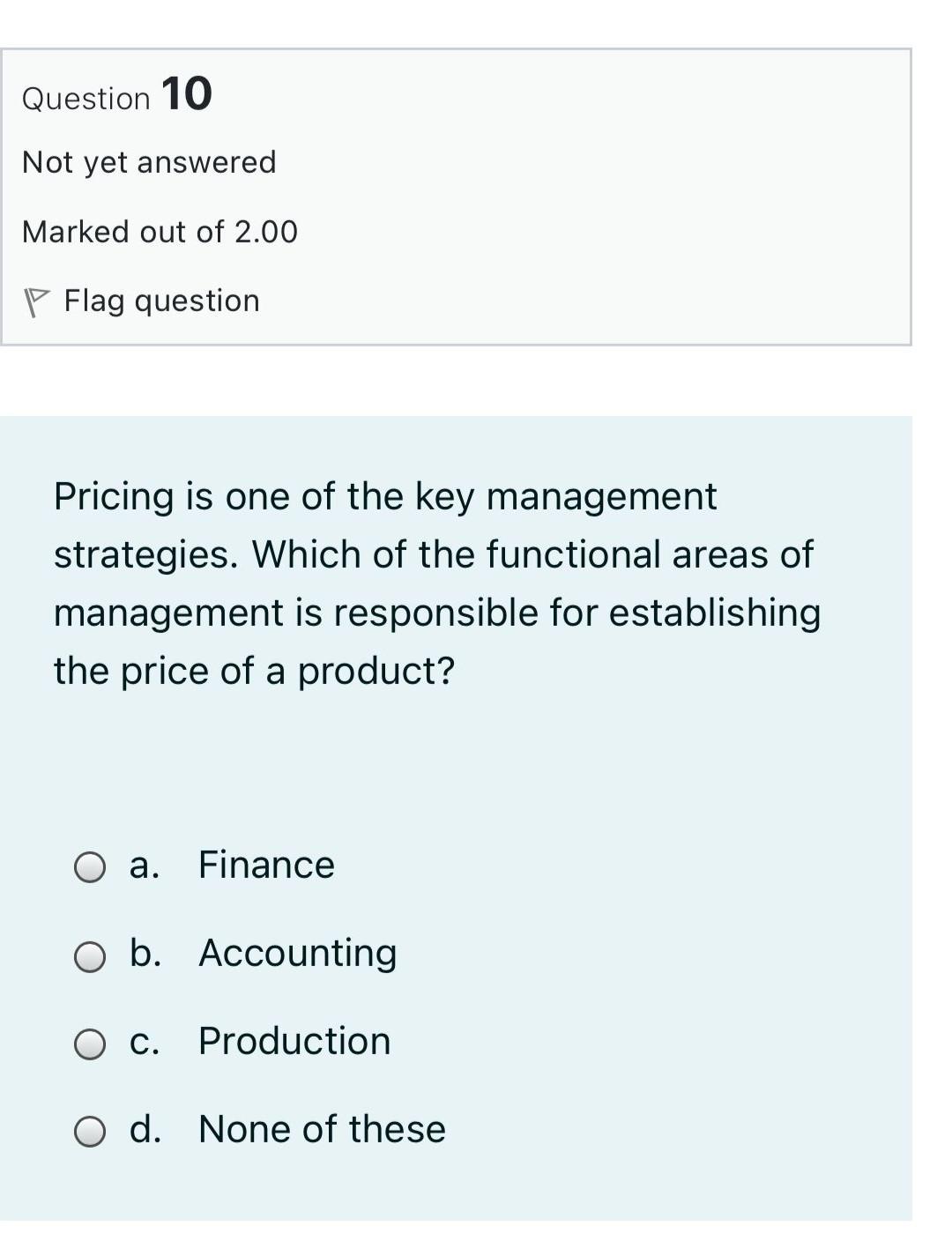Click the question text about pricing
This screenshot has width=952, height=1241.
(x=435, y=582)
